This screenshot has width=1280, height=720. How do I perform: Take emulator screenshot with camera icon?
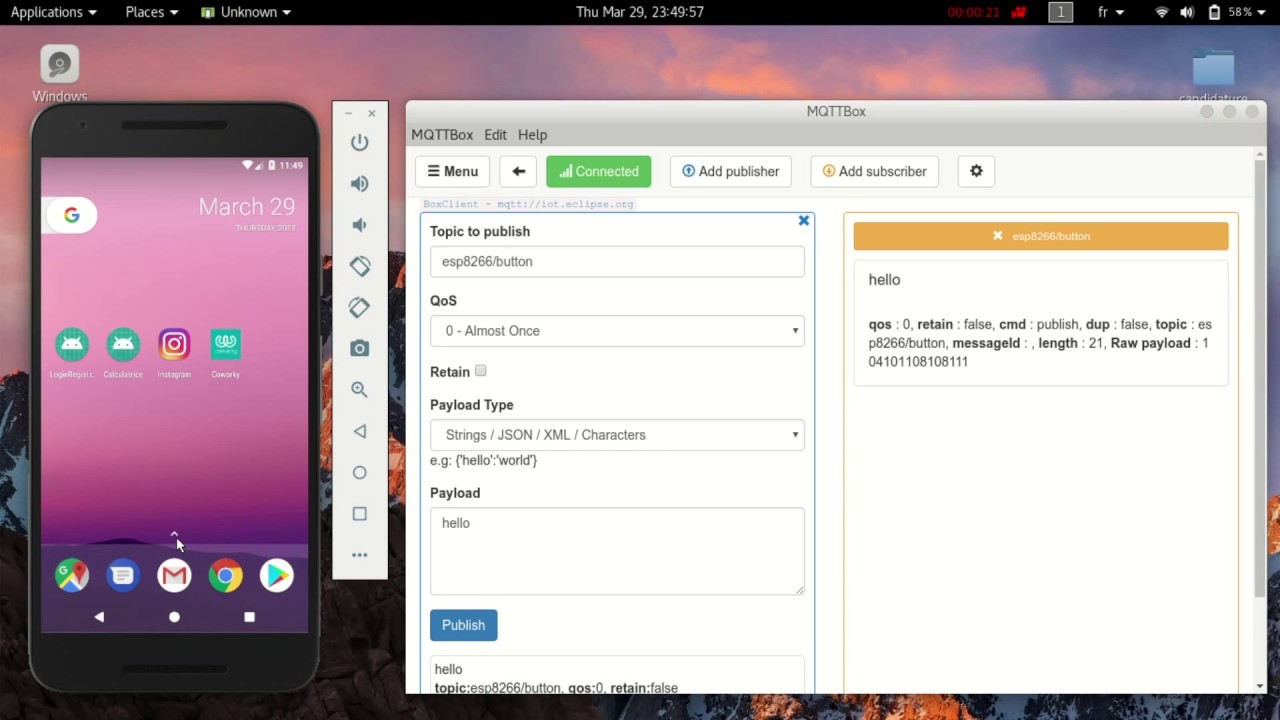(x=360, y=348)
